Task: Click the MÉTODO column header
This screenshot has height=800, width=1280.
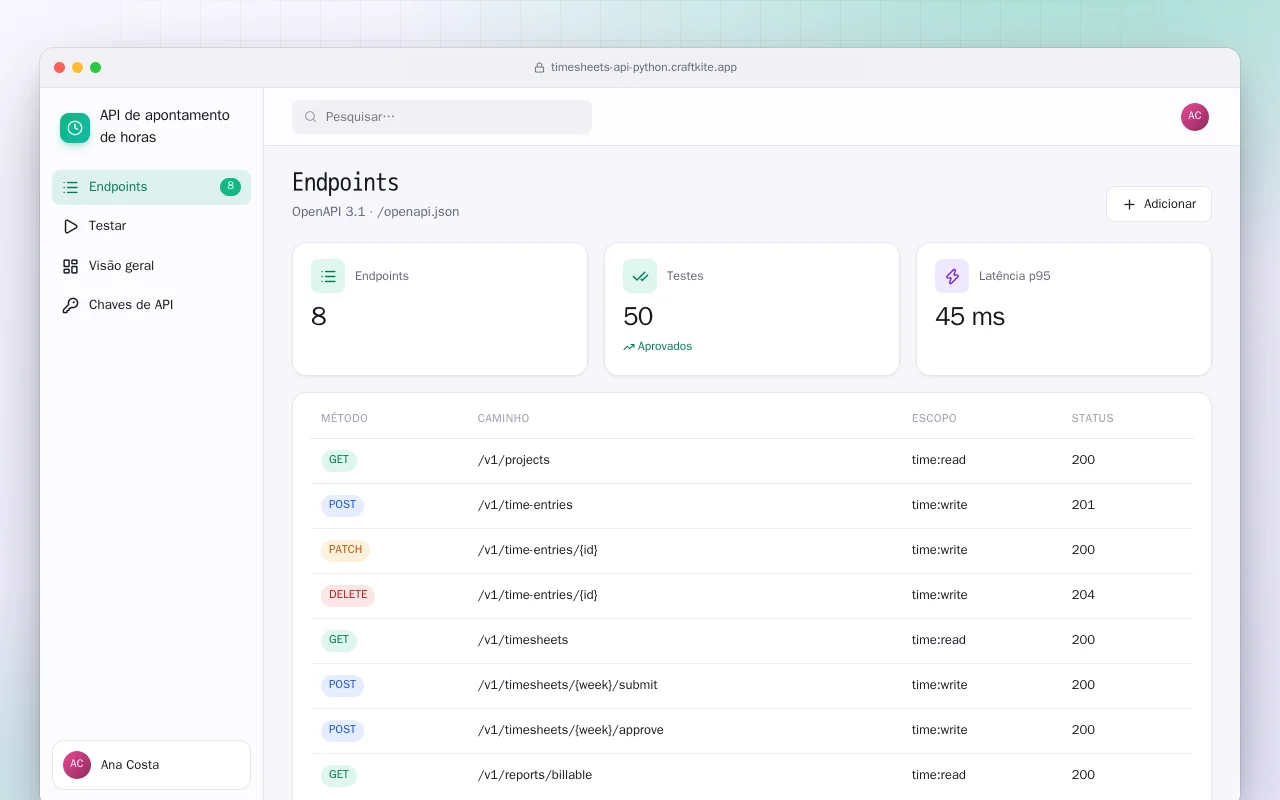Action: [344, 418]
